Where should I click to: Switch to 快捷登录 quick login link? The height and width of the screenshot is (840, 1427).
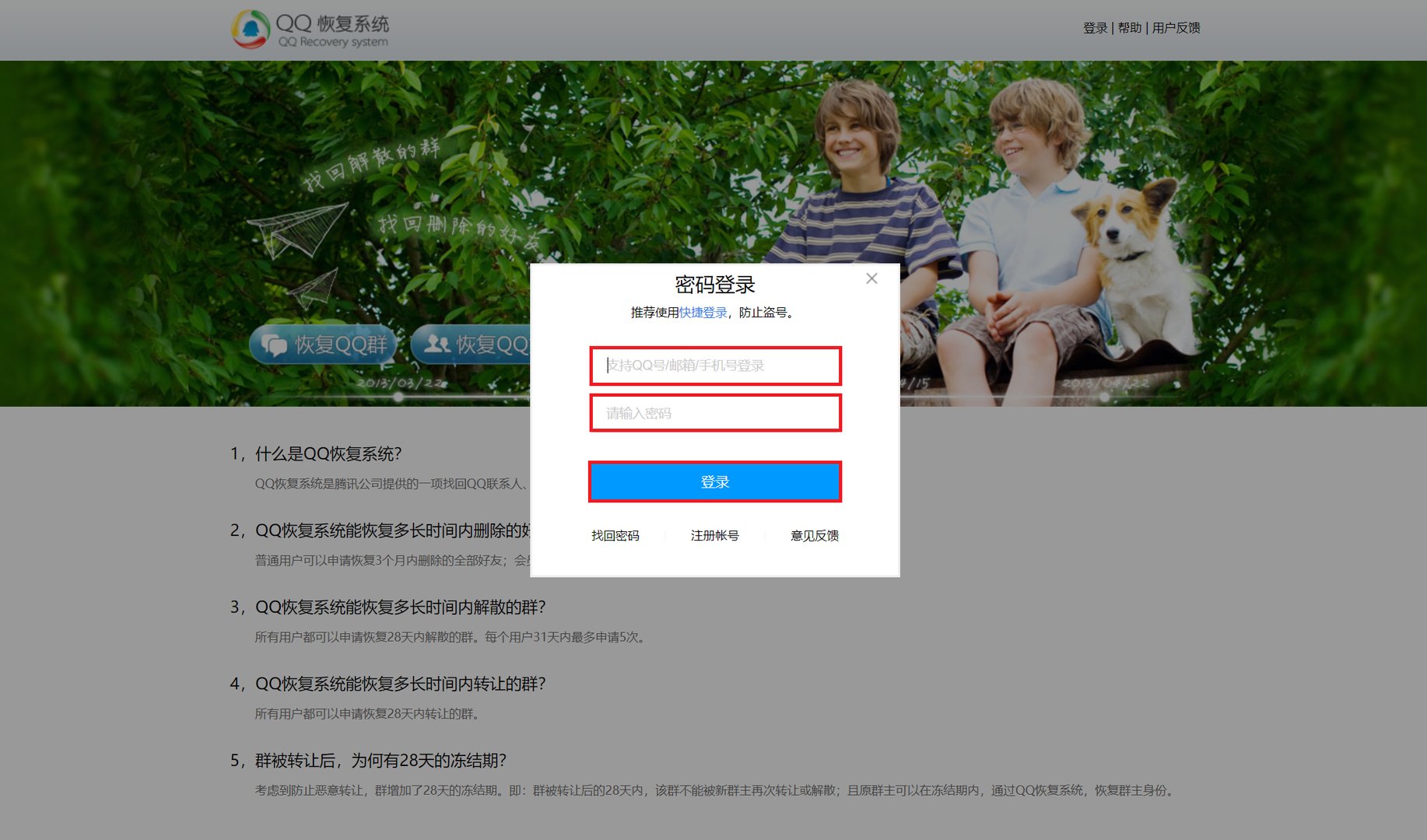(703, 313)
